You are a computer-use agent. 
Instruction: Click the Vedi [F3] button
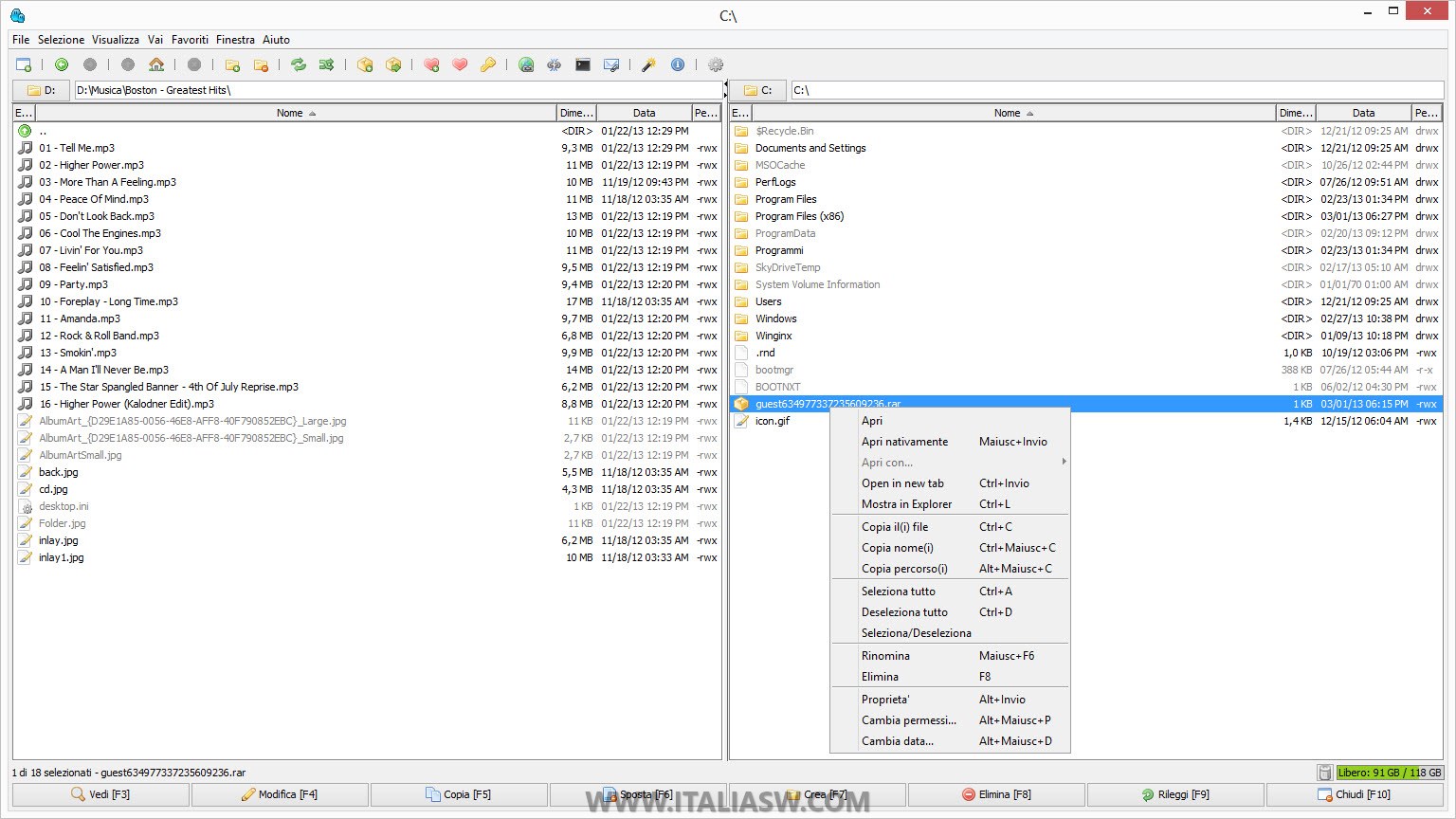pyautogui.click(x=100, y=794)
